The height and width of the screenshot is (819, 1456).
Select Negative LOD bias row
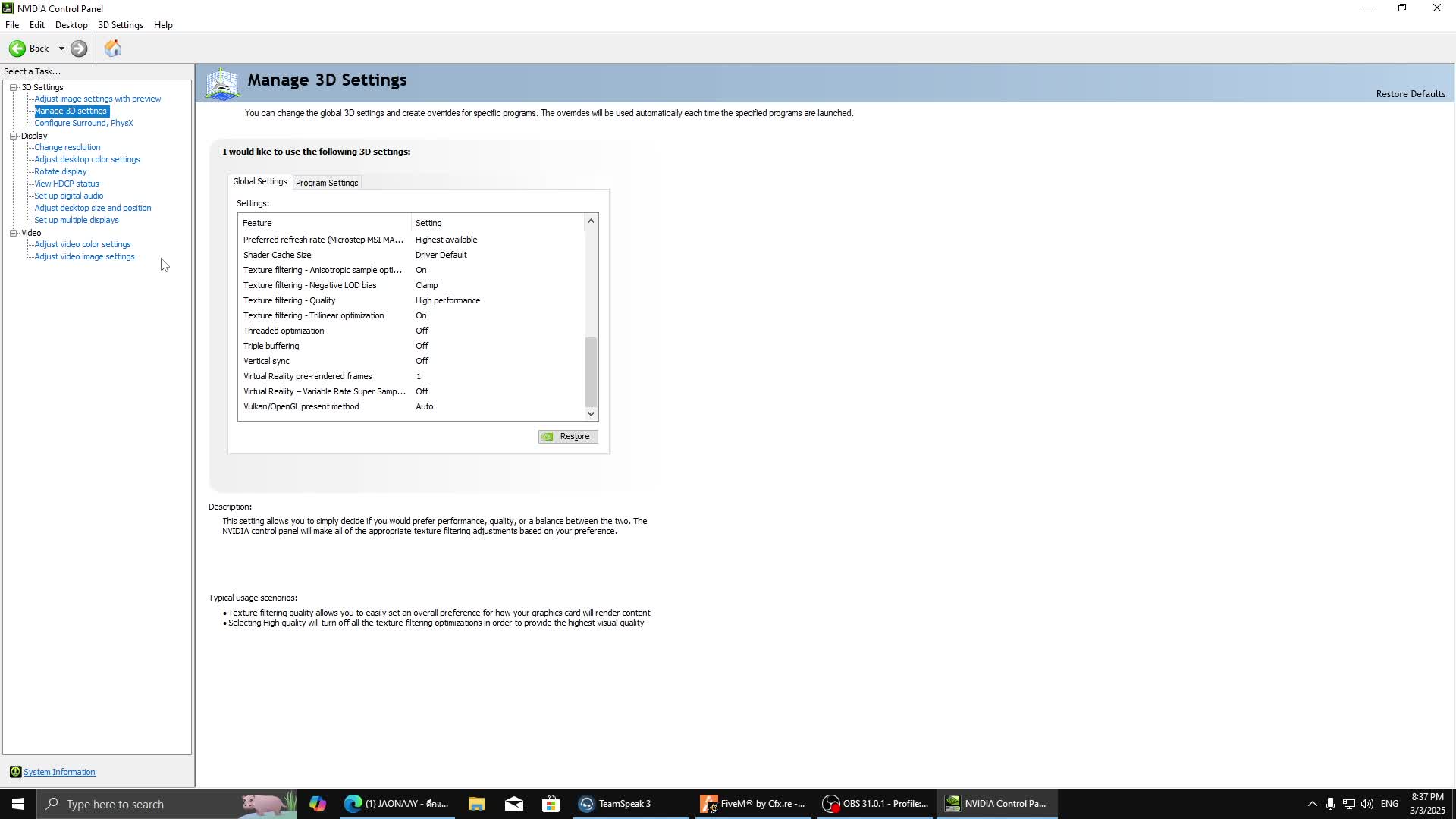[412, 285]
